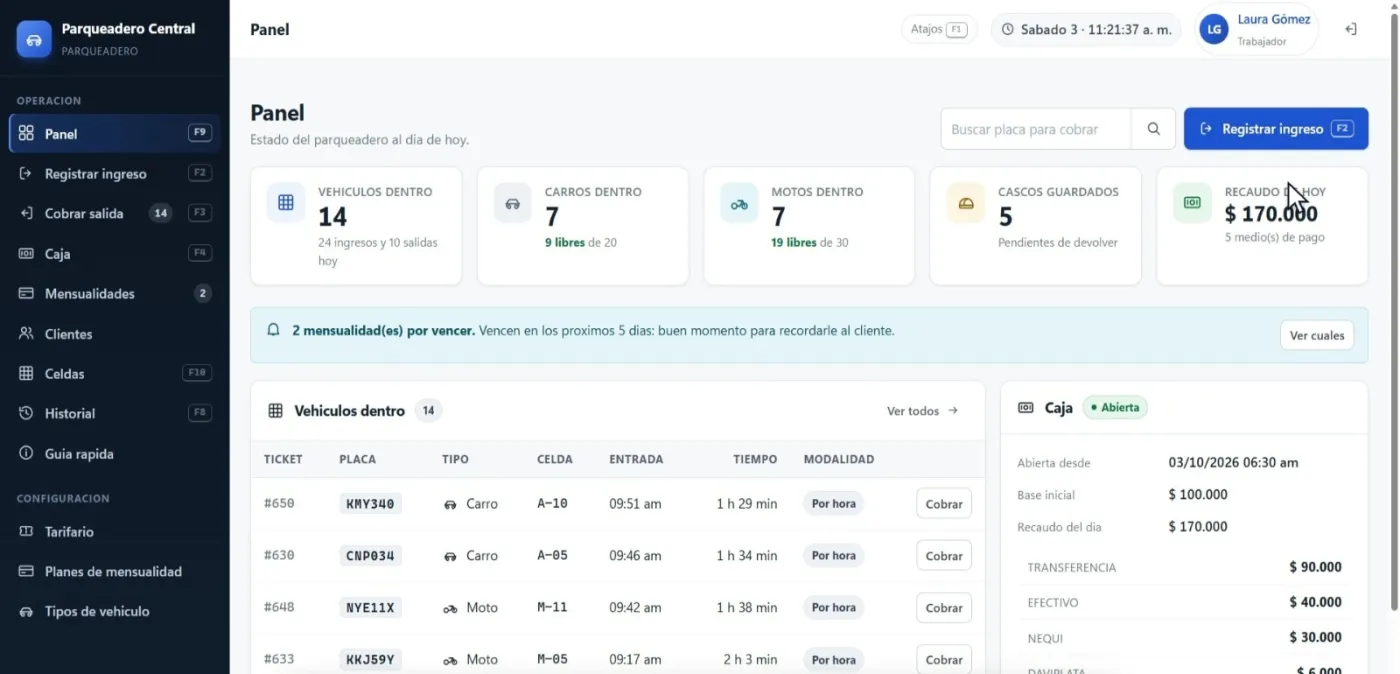Click the Guia rapida info icon
The height and width of the screenshot is (674, 1400).
(27, 453)
